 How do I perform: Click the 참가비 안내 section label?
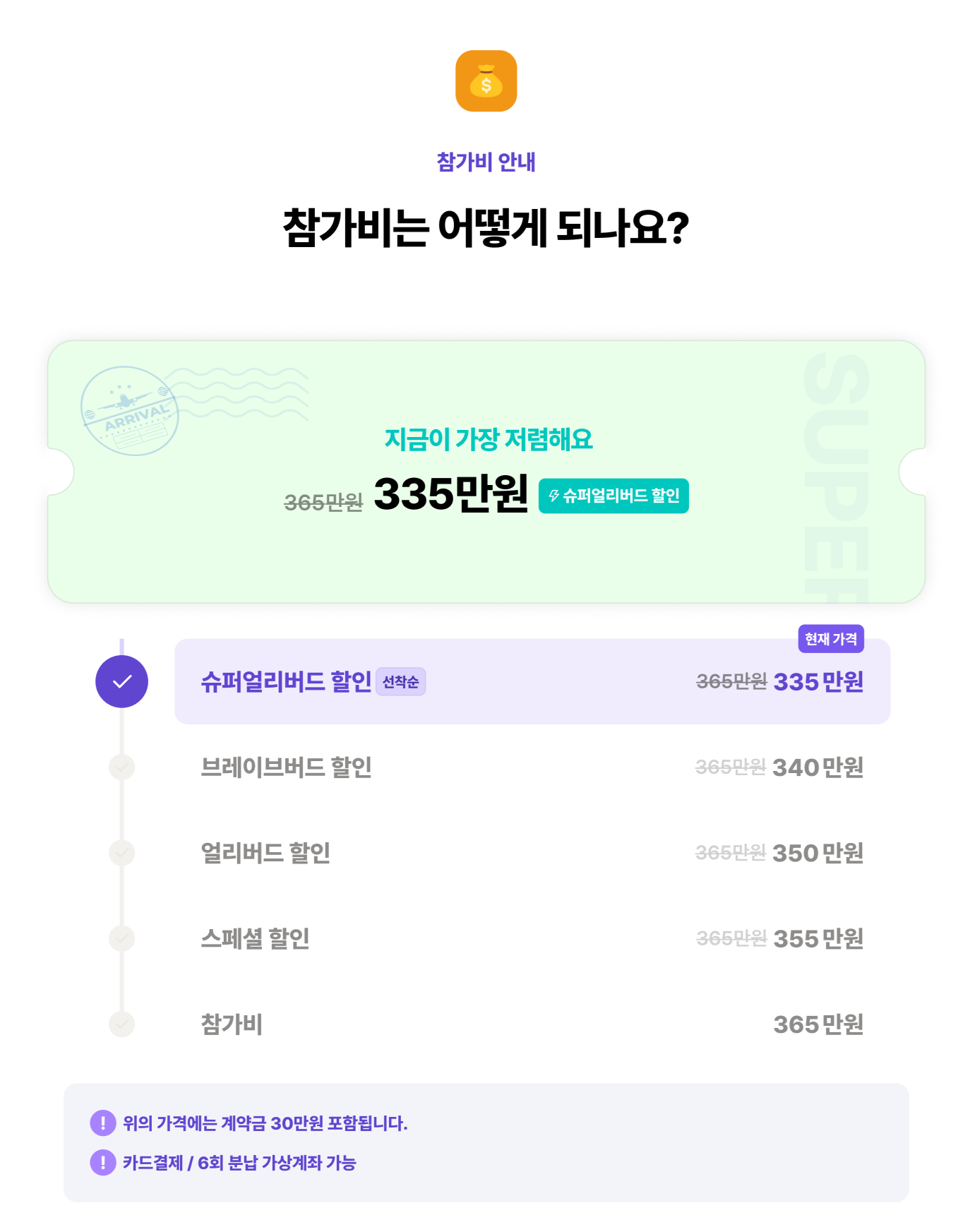tap(486, 162)
